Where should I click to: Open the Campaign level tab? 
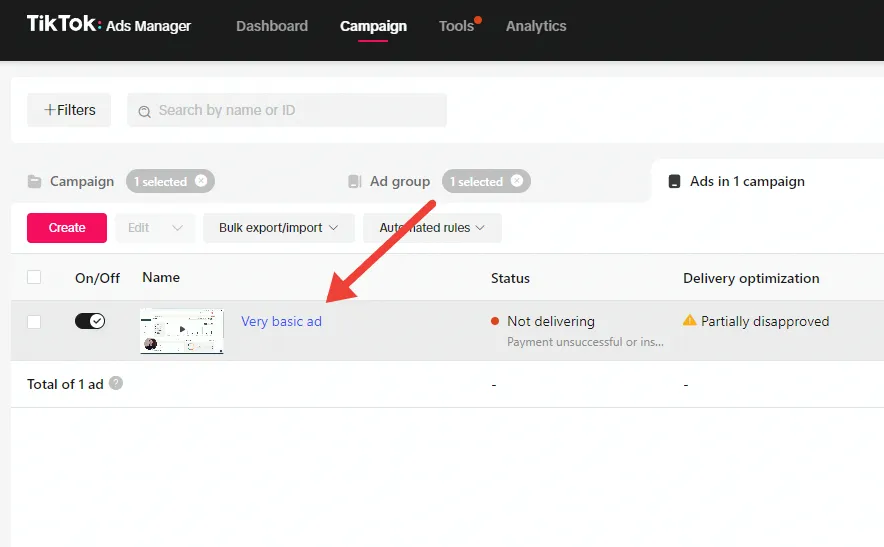82,182
